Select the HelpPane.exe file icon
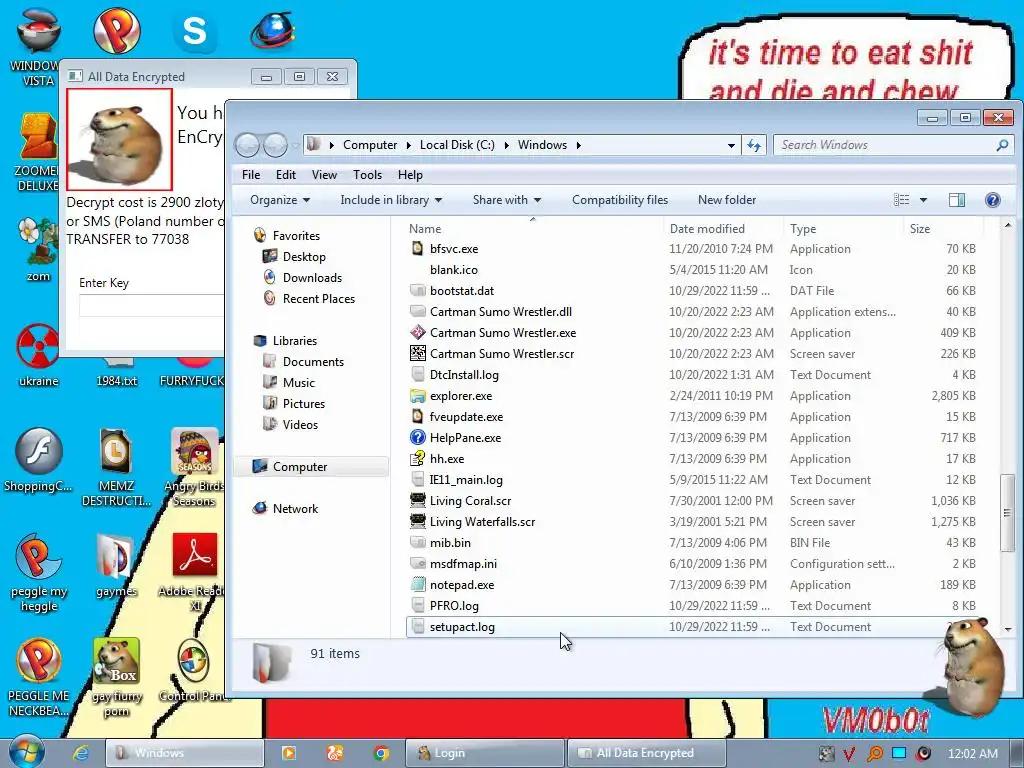This screenshot has height=768, width=1024. [x=418, y=438]
